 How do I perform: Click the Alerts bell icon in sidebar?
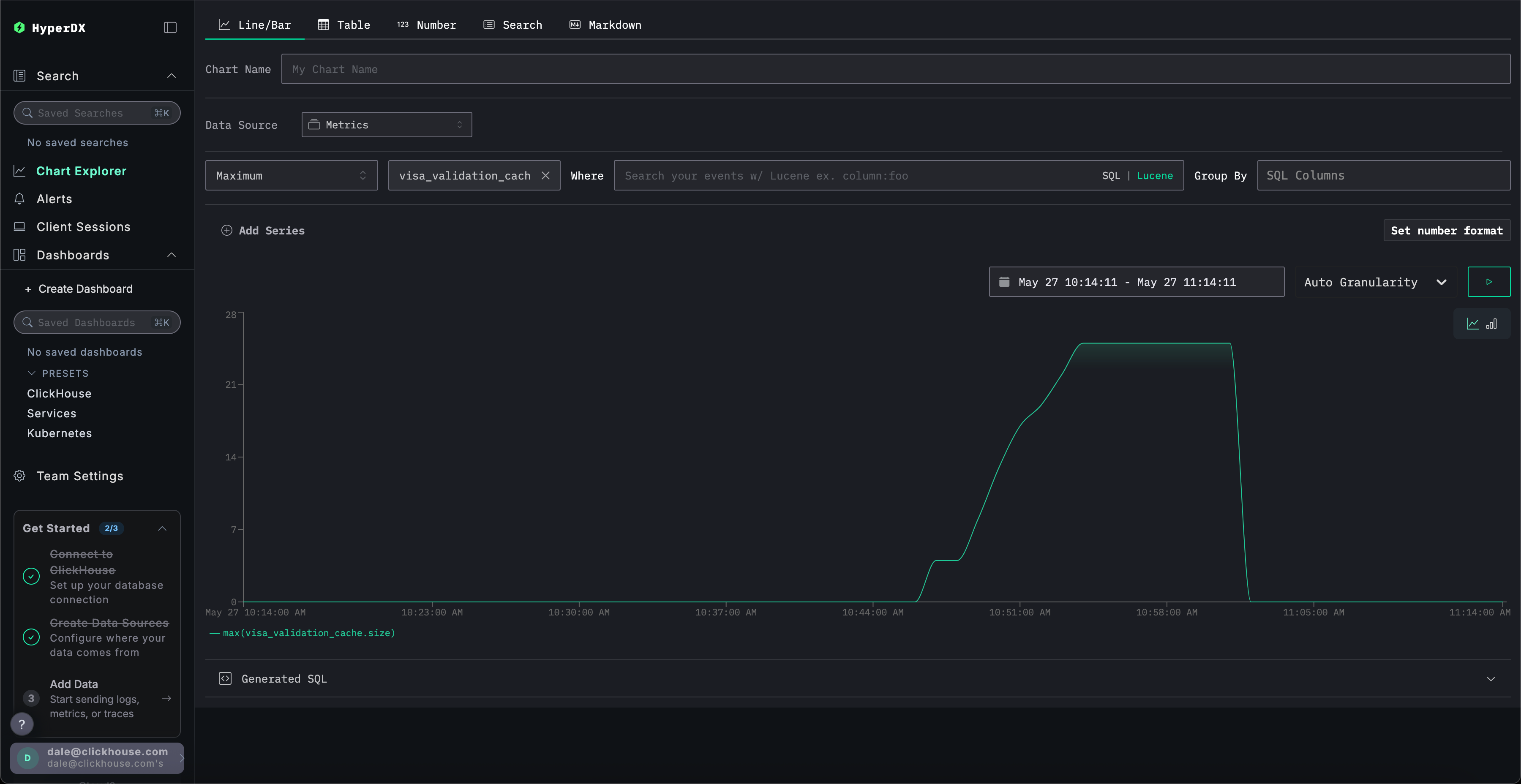coord(19,199)
